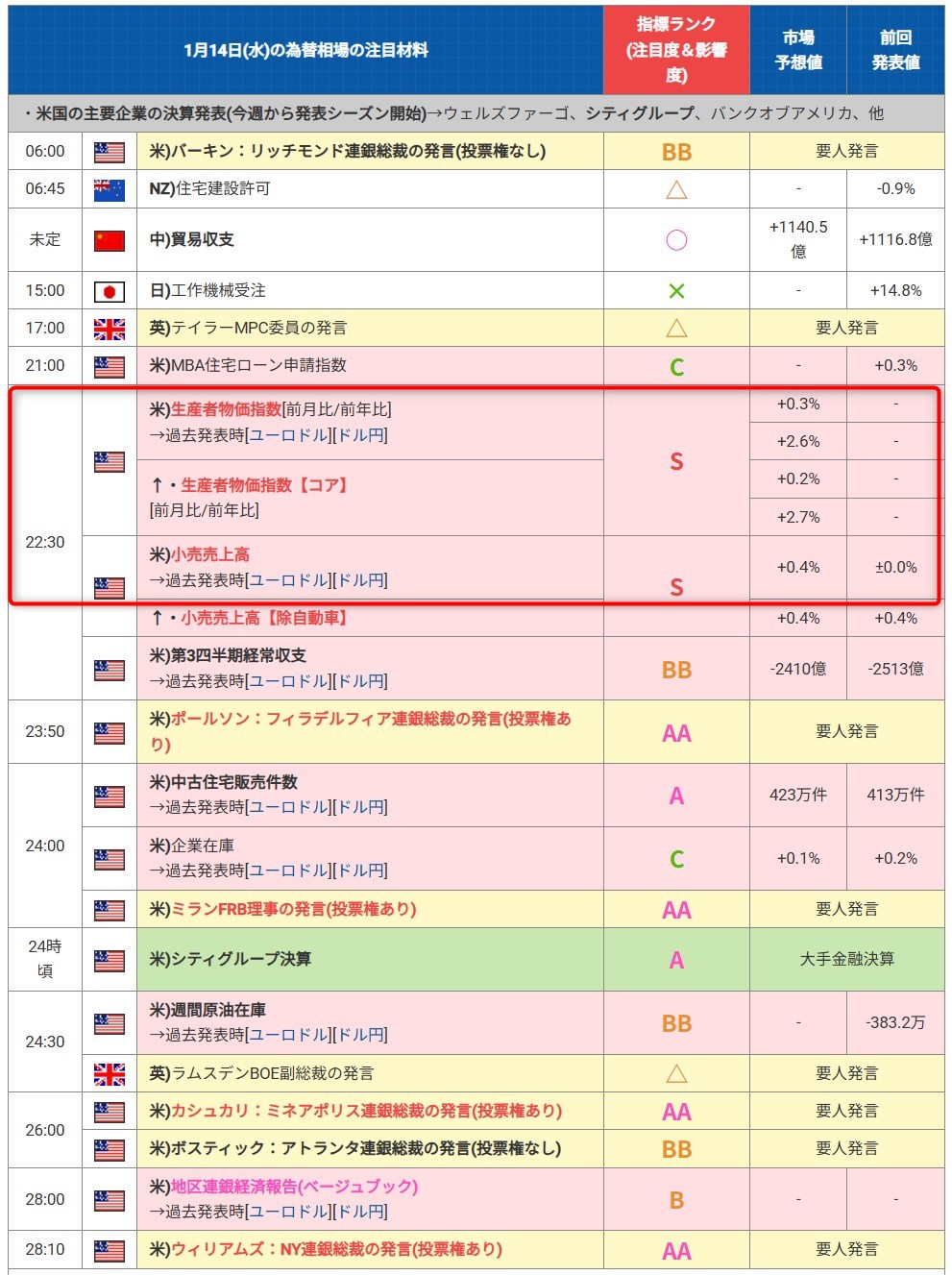This screenshot has width=952, height=1275.
Task: Click the 市場予想値 column header
Action: pos(797,50)
